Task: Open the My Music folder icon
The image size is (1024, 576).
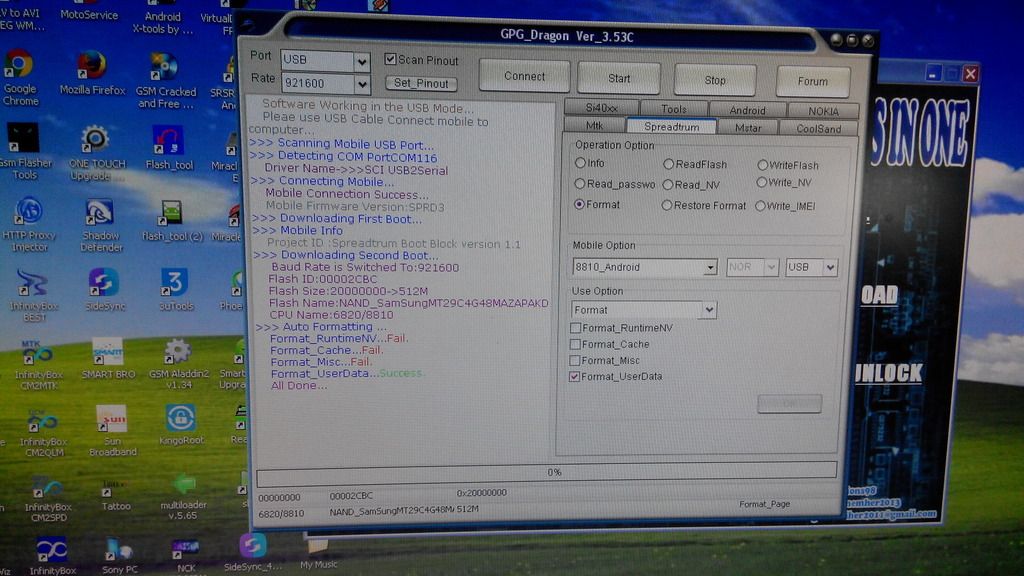Action: [x=318, y=554]
